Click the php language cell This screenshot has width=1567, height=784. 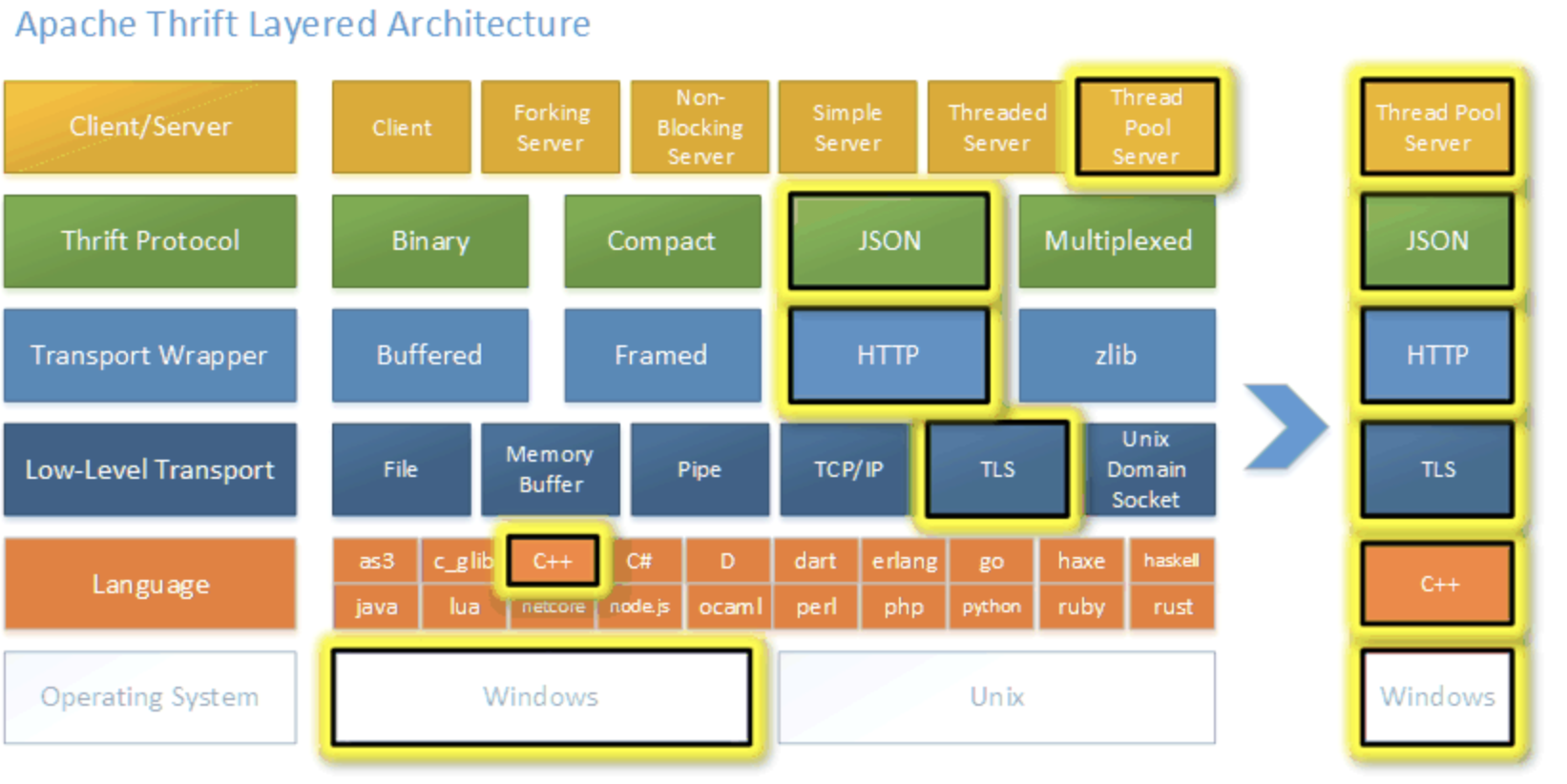point(904,608)
